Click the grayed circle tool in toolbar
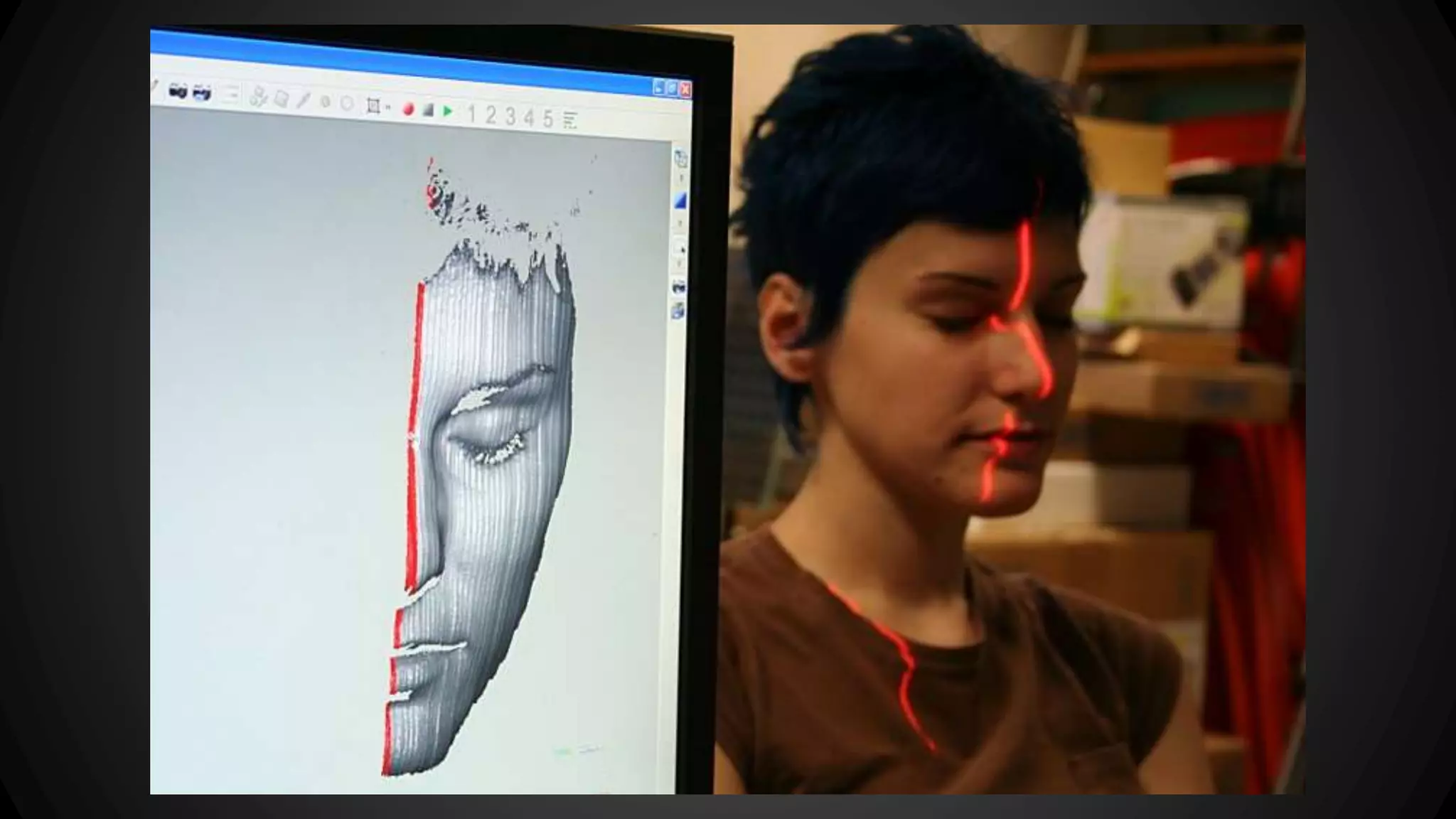This screenshot has height=819, width=1456. 347,104
